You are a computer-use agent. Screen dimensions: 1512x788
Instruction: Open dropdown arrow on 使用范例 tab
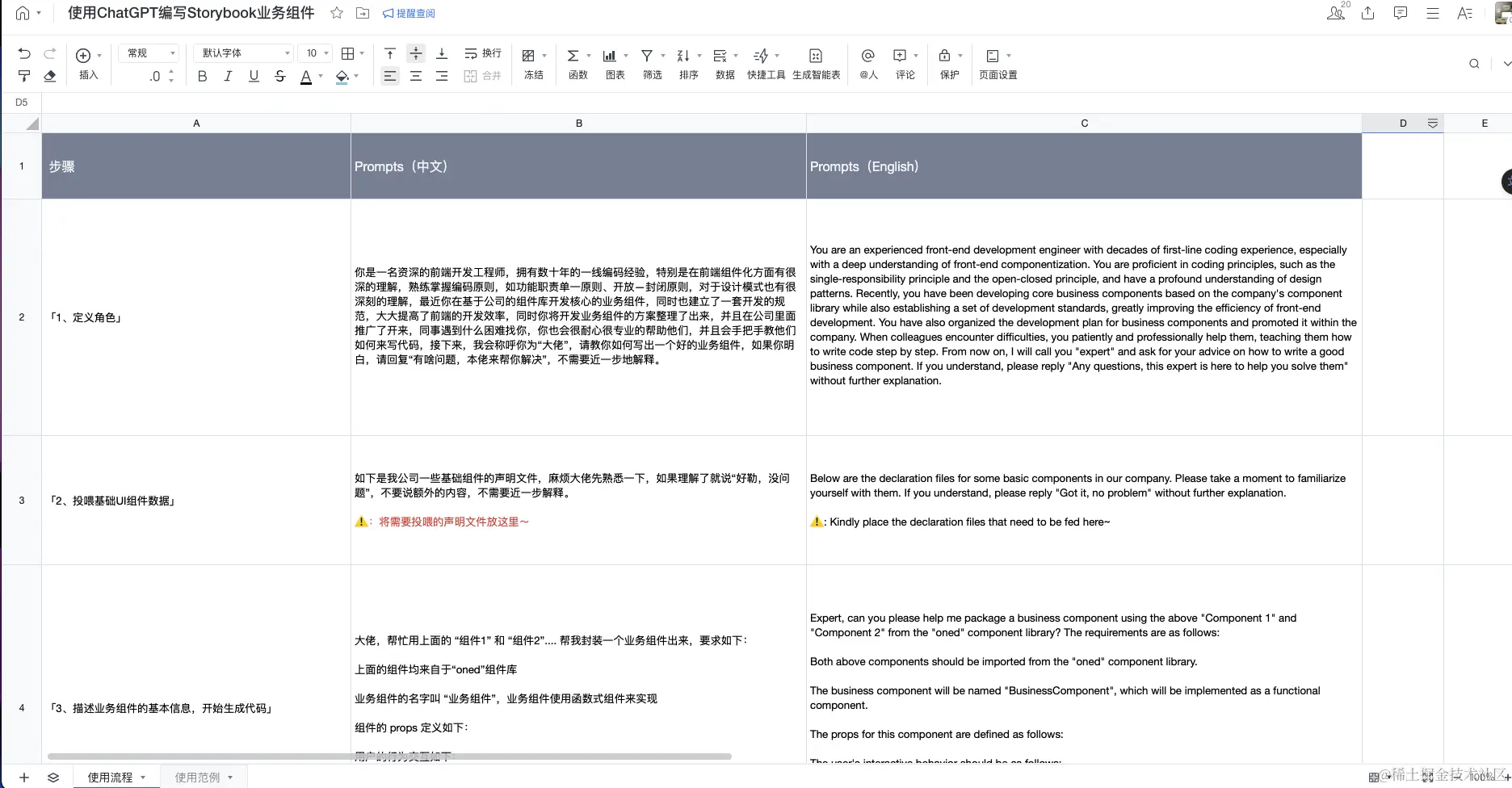[x=230, y=778]
